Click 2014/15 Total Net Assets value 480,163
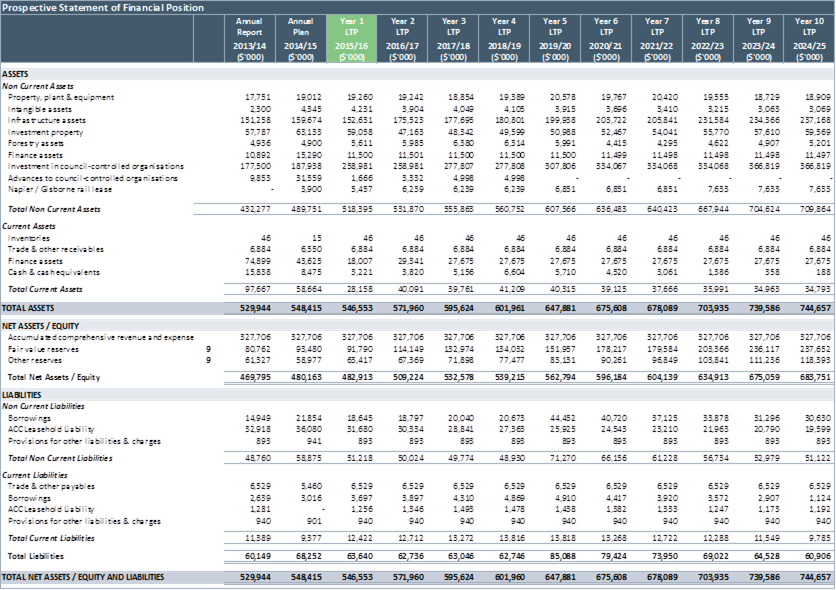Screen dimensions: 836x590 pyautogui.click(x=307, y=377)
